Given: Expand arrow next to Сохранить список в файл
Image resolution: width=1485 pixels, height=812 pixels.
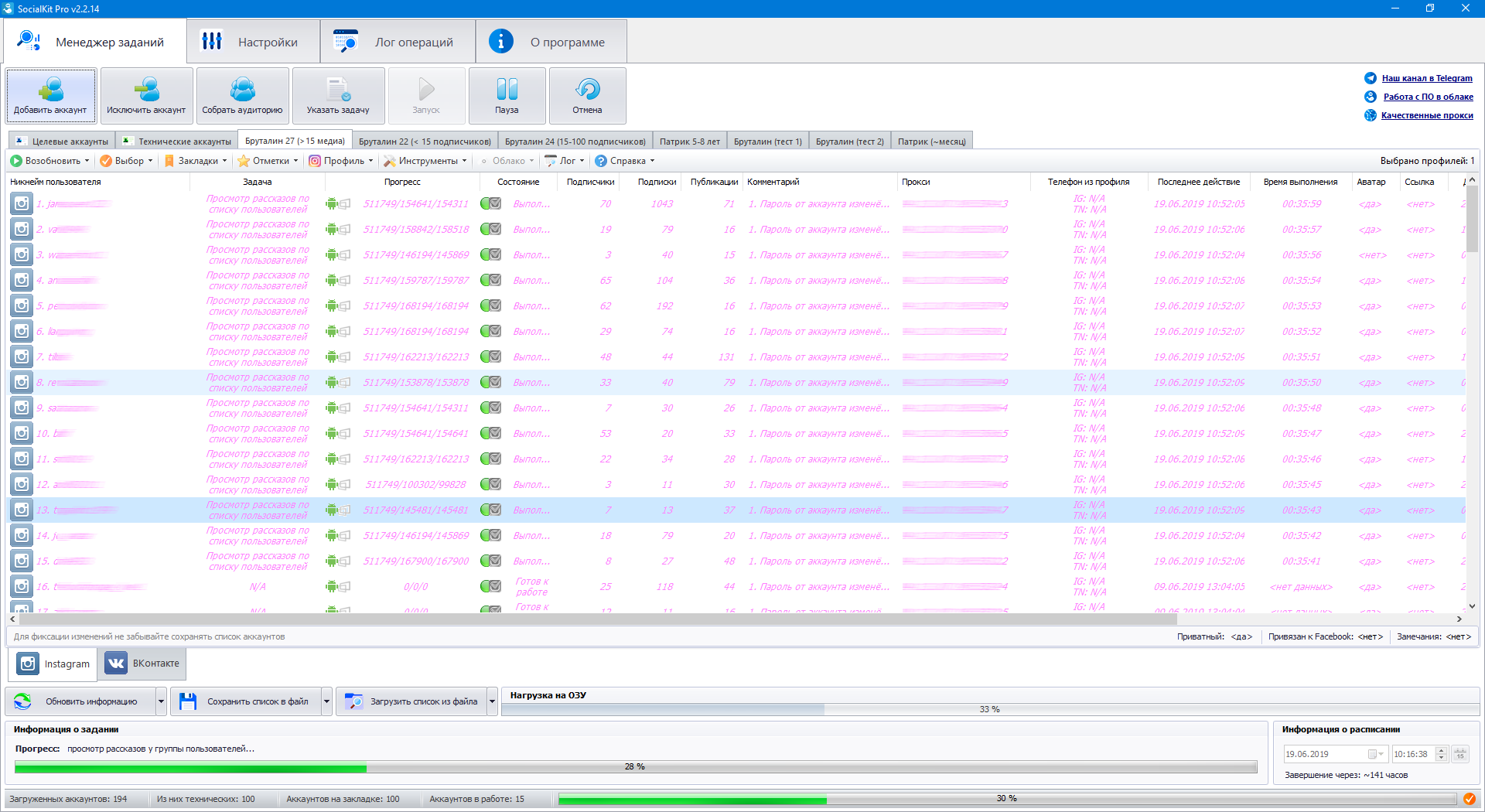Looking at the screenshot, I should pyautogui.click(x=327, y=701).
